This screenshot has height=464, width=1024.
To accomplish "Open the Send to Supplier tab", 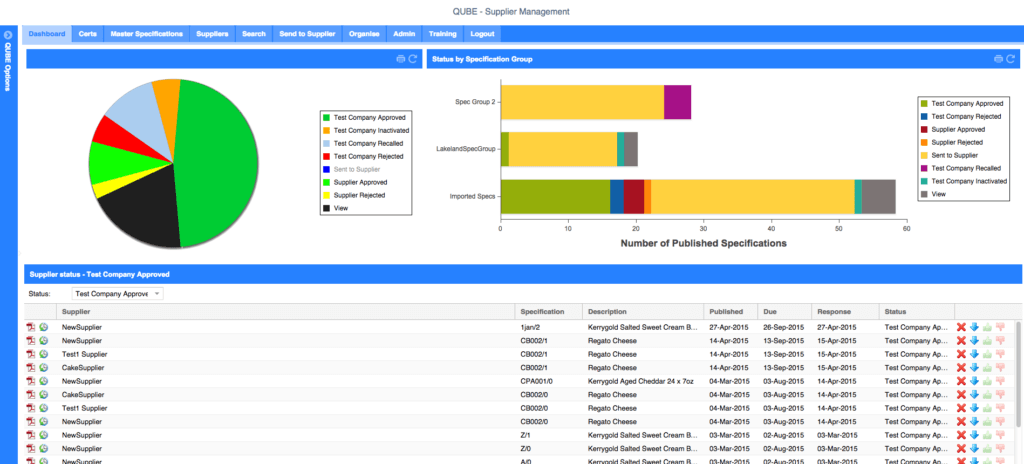I will pos(307,34).
